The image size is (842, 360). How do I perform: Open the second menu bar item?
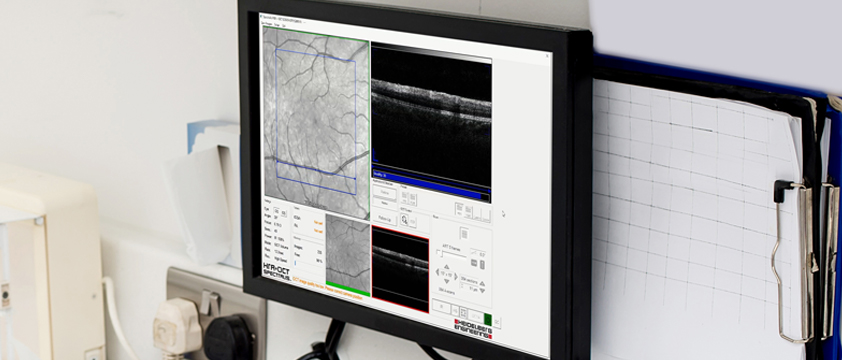pos(277,25)
